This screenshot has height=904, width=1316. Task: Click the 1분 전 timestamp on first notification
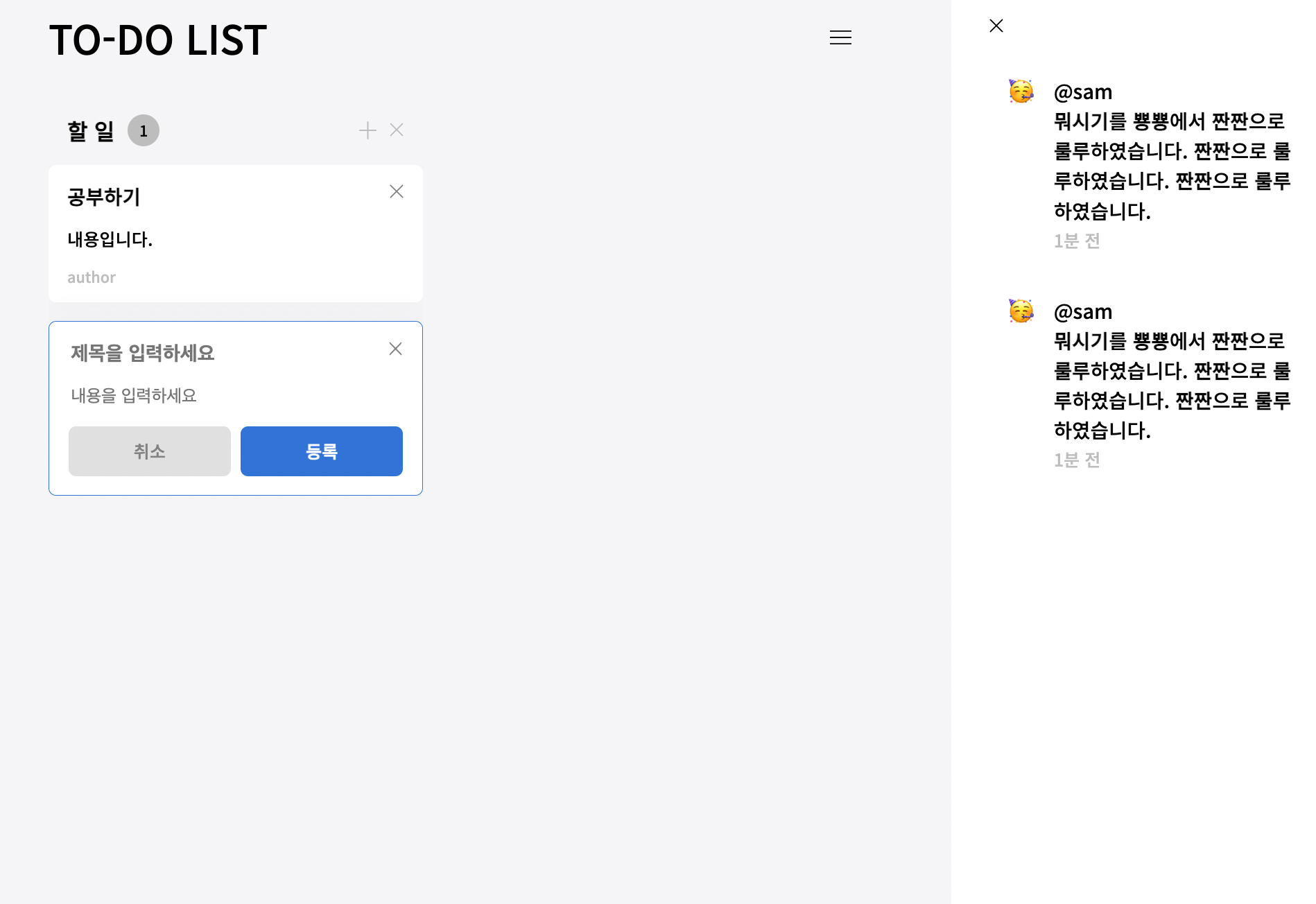[1076, 241]
